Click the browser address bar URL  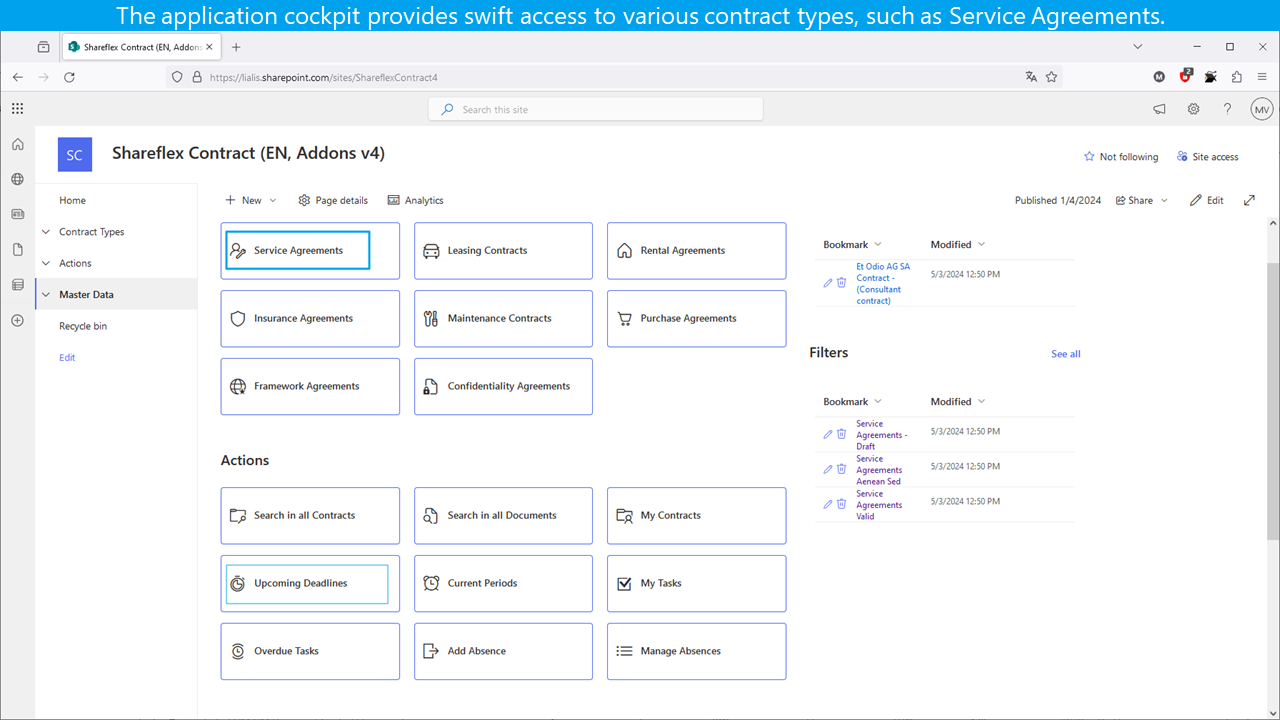click(x=323, y=77)
